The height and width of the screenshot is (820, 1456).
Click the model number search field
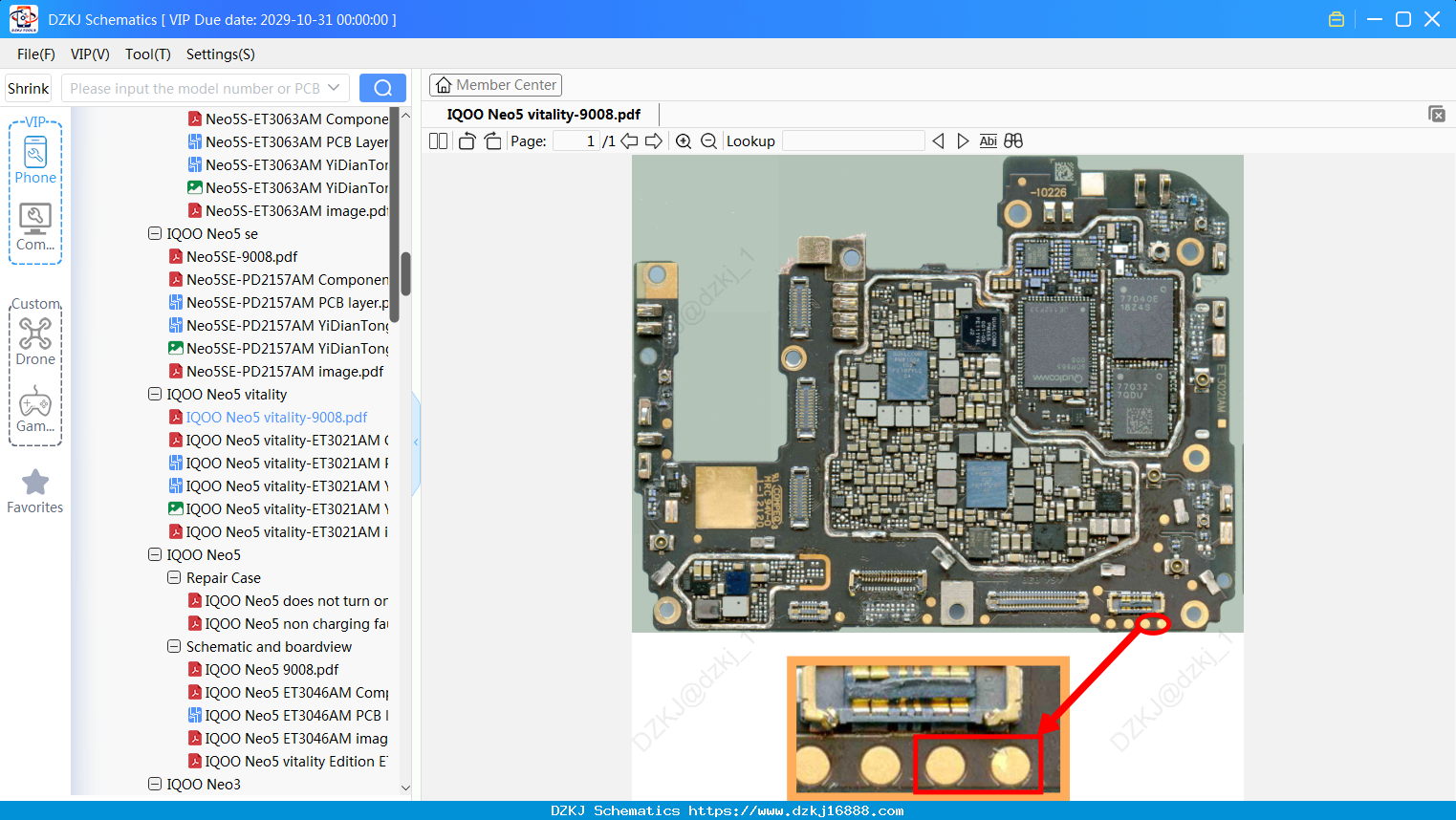[x=194, y=88]
